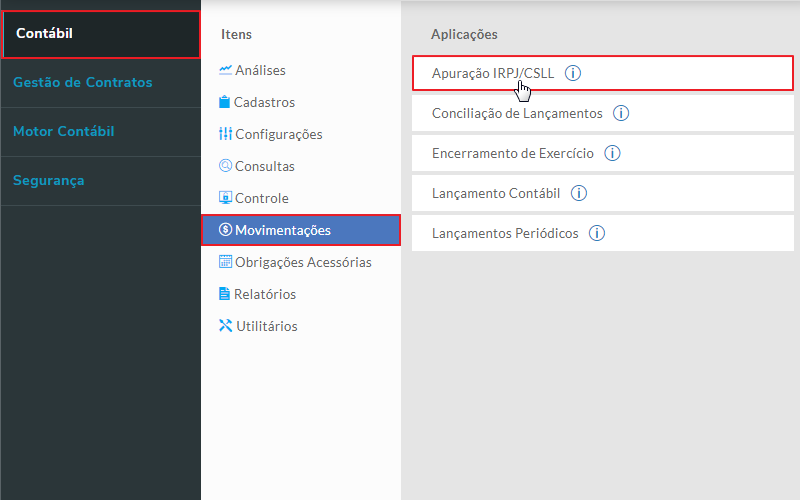Open info icon for Lançamento Contábil

click(578, 193)
